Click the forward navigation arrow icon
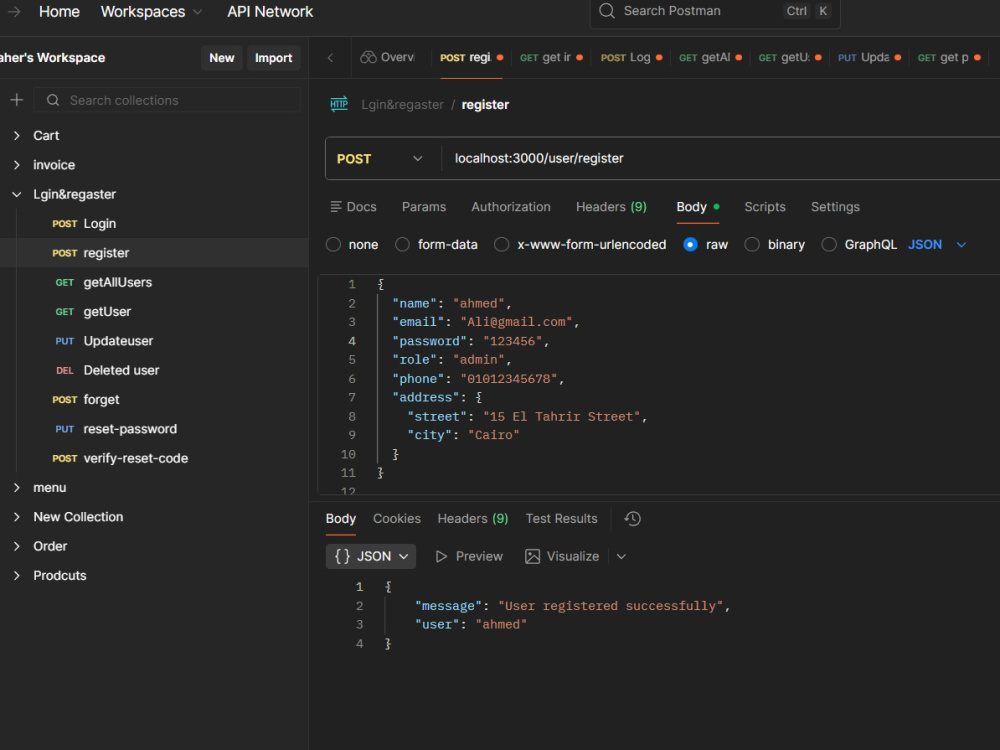The height and width of the screenshot is (750, 1000). coord(14,11)
